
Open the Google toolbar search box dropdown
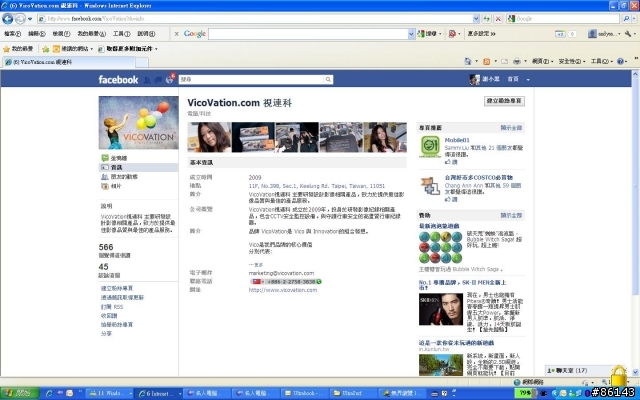click(411, 34)
